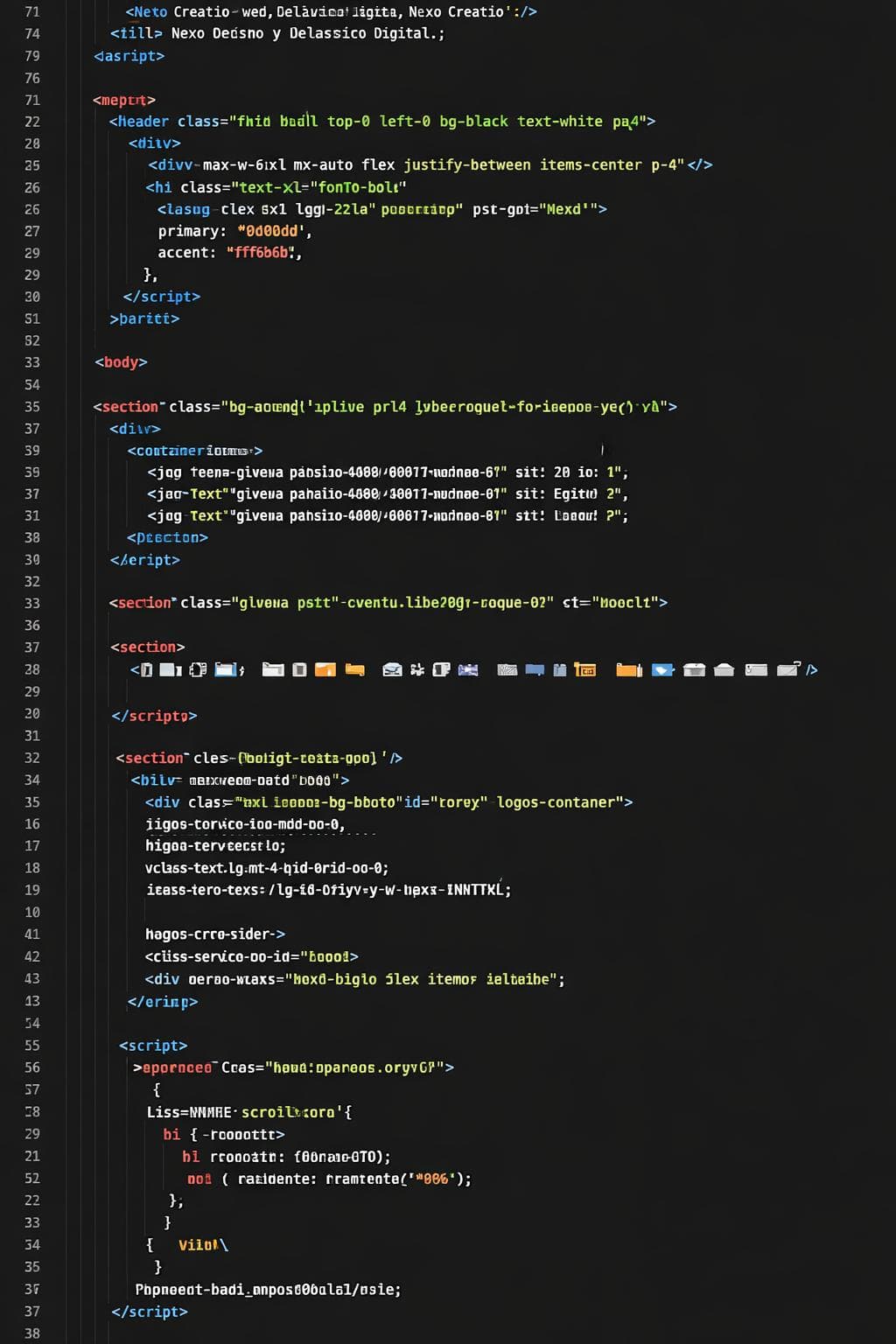Click the '<header class=' line

pos(382,122)
